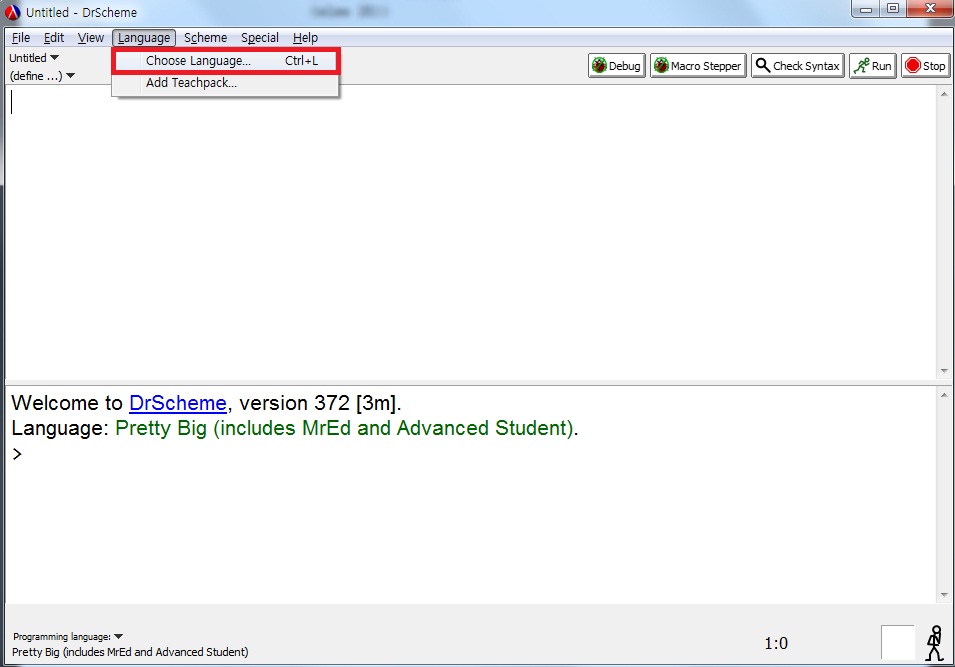955x667 pixels.
Task: Click the walking figure status icon
Action: 935,643
